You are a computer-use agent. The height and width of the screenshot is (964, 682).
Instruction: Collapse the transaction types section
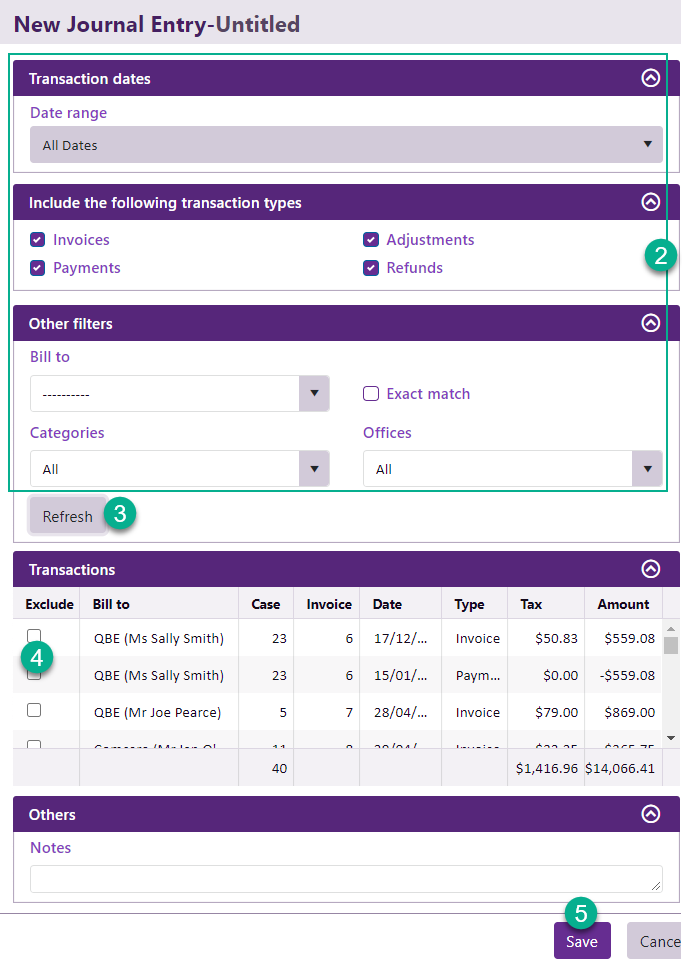(x=650, y=202)
